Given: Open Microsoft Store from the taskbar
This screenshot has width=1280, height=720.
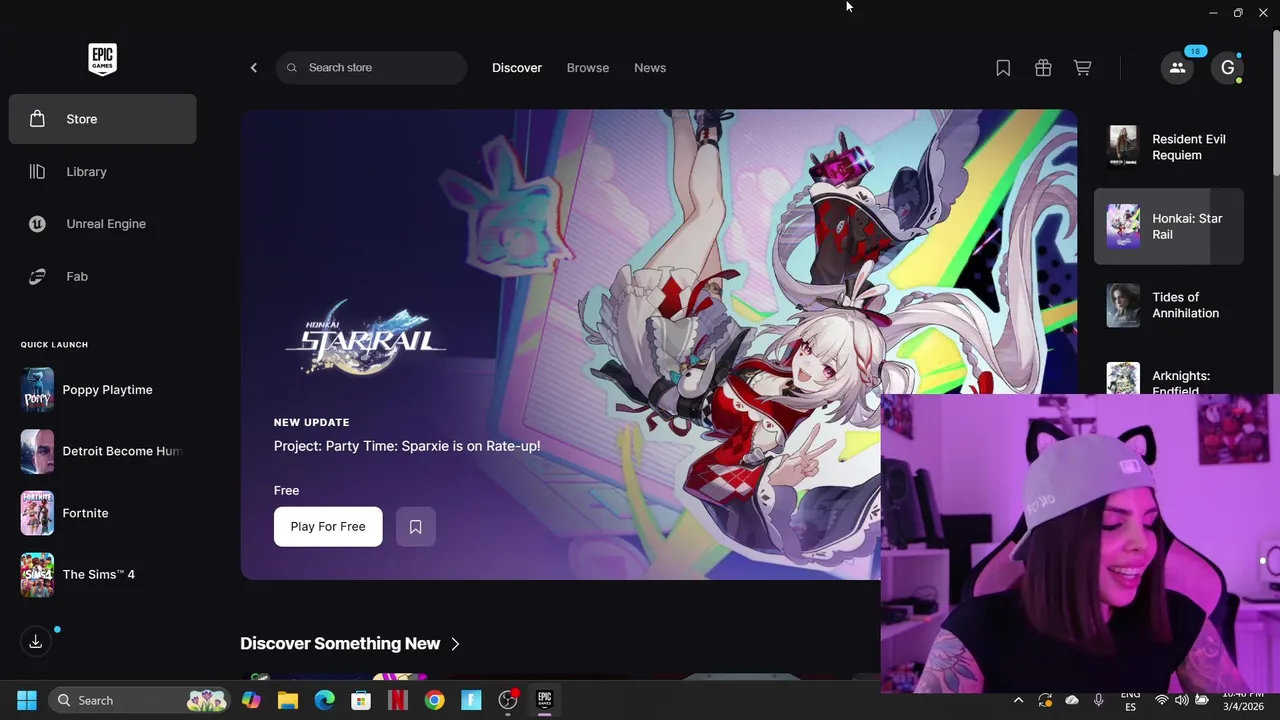Looking at the screenshot, I should pos(361,700).
